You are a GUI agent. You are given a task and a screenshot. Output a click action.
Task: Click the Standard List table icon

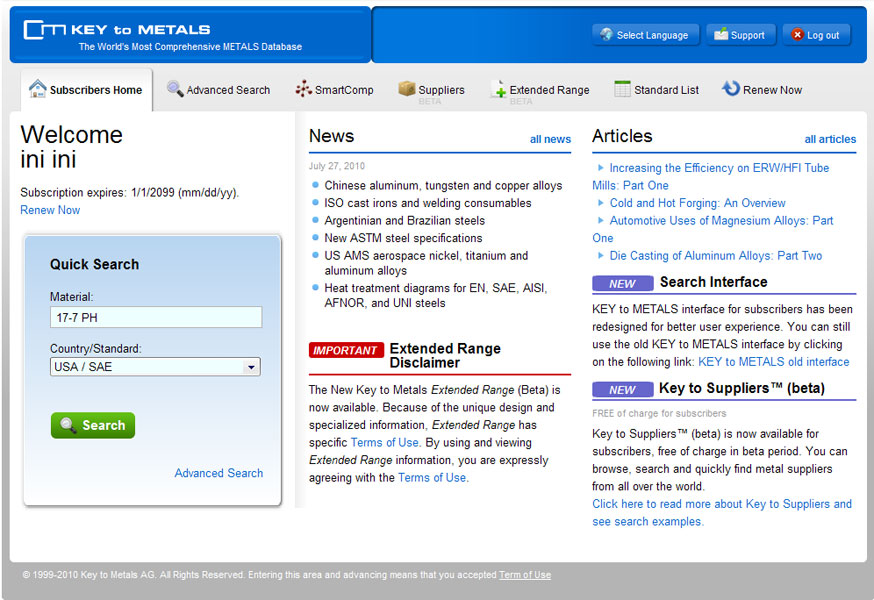[x=622, y=89]
